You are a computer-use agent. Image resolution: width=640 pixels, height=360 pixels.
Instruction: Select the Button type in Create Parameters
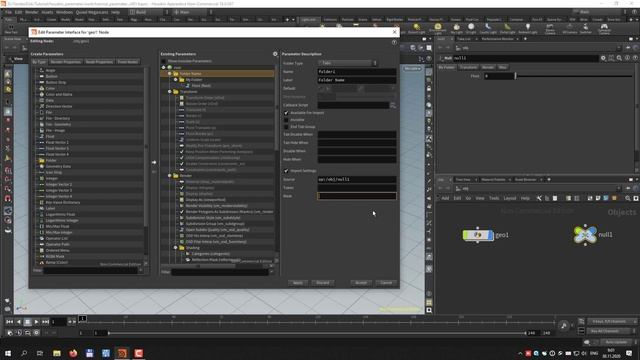point(52,76)
